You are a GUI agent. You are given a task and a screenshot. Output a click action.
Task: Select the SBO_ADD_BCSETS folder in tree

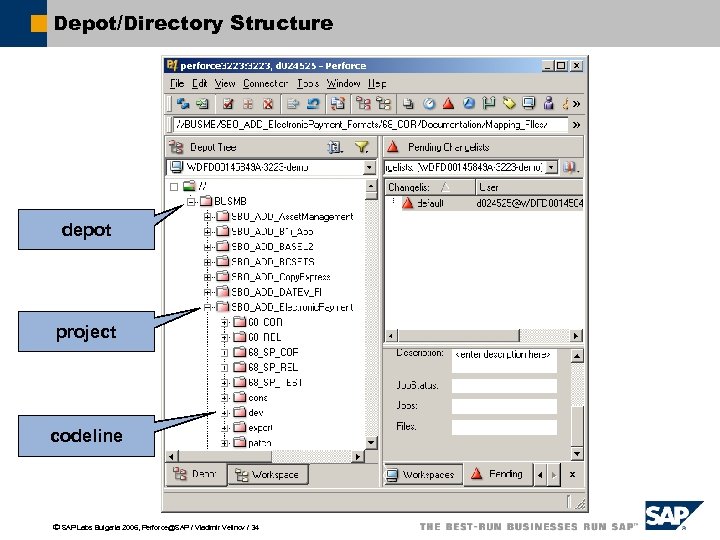273,262
